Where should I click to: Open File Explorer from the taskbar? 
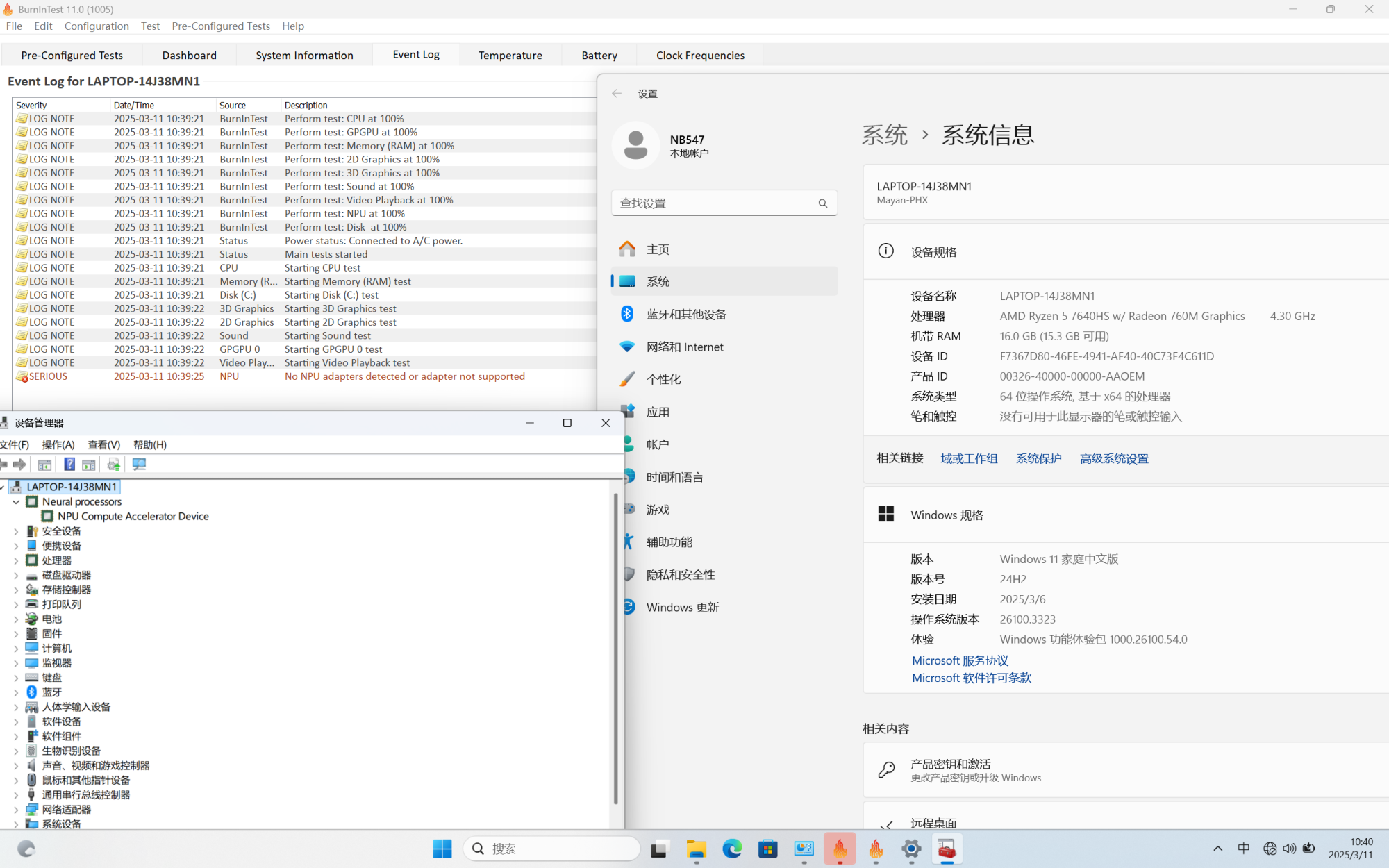pos(696,849)
